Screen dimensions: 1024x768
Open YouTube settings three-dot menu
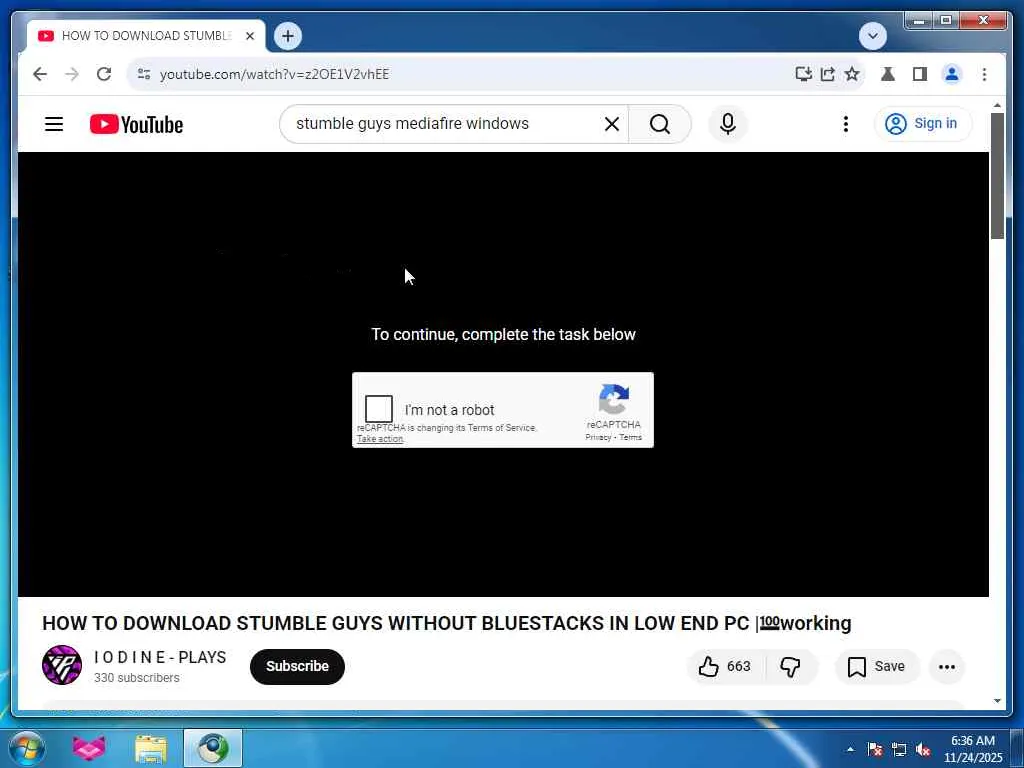click(846, 124)
